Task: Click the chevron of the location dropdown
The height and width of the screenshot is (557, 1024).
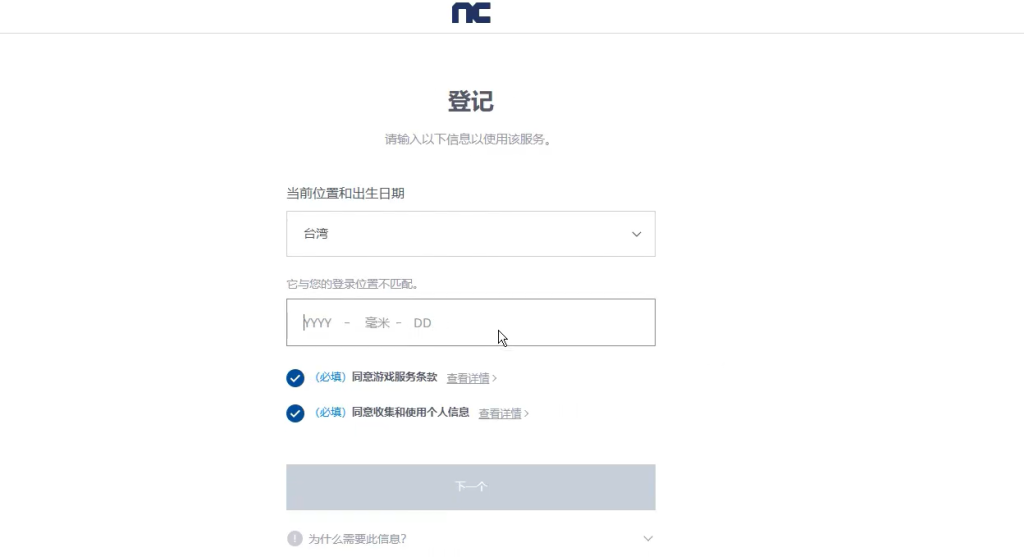Action: click(636, 234)
